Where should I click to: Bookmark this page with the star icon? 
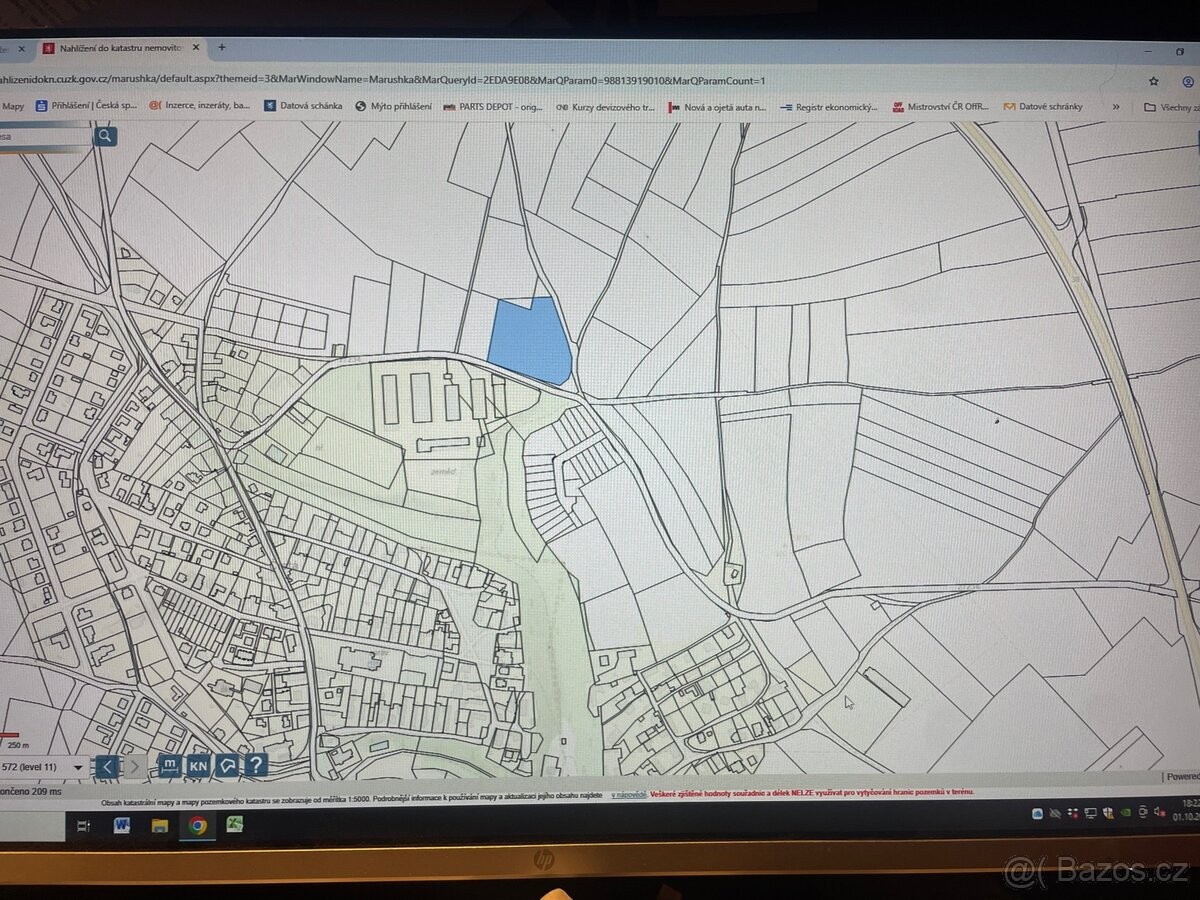click(x=1153, y=81)
